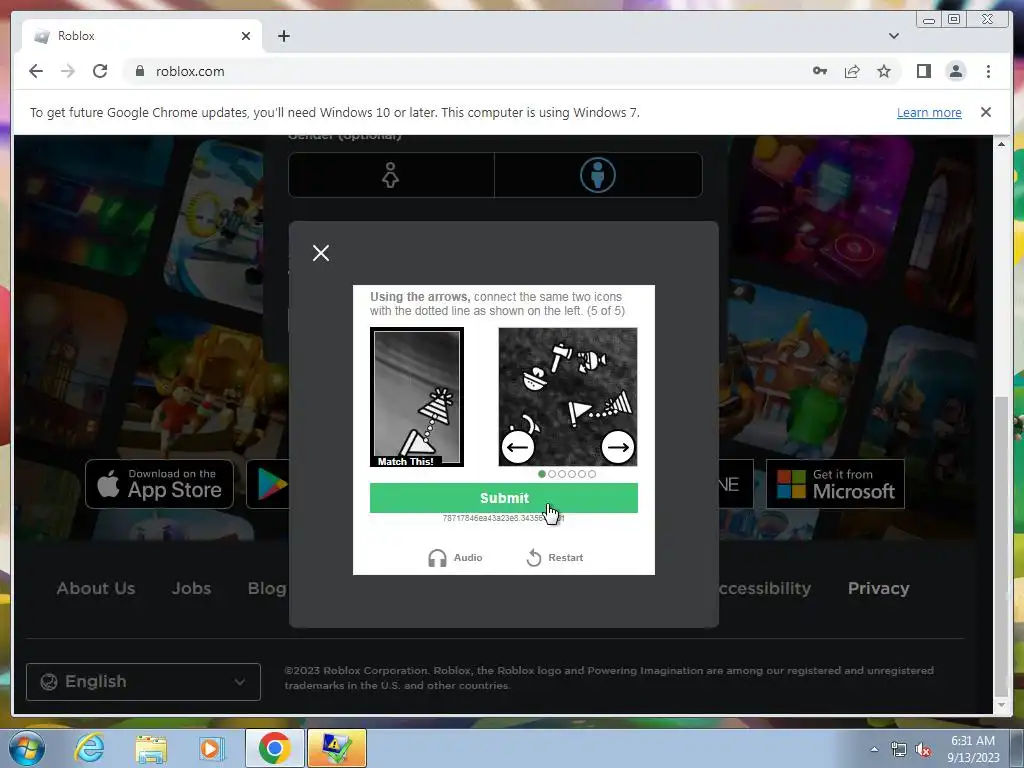Open the About Us footer link
1024x768 pixels.
point(96,588)
